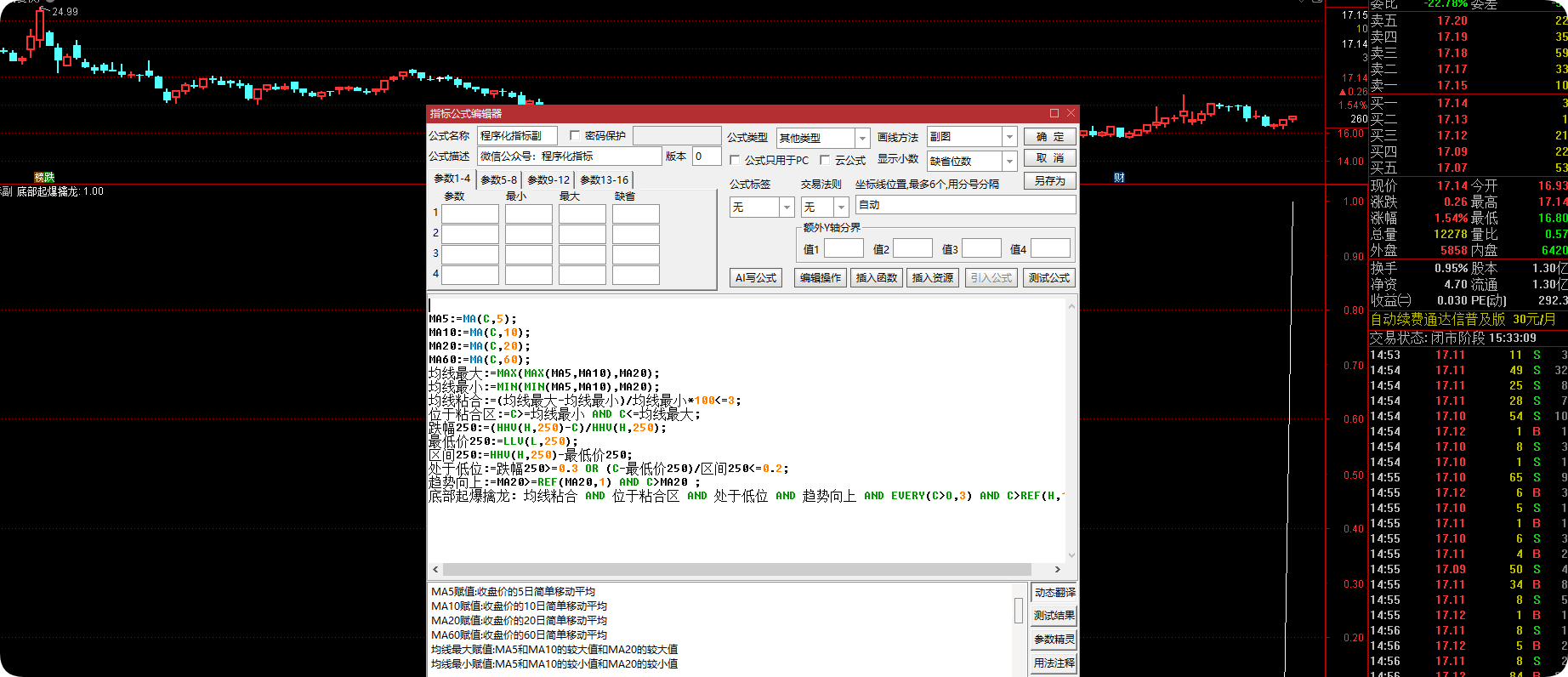Switch to the 参数13-16 tab
The image size is (1568, 677).
pos(605,179)
